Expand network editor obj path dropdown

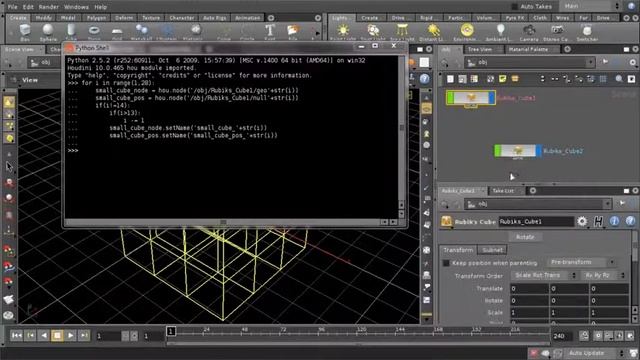[590, 62]
